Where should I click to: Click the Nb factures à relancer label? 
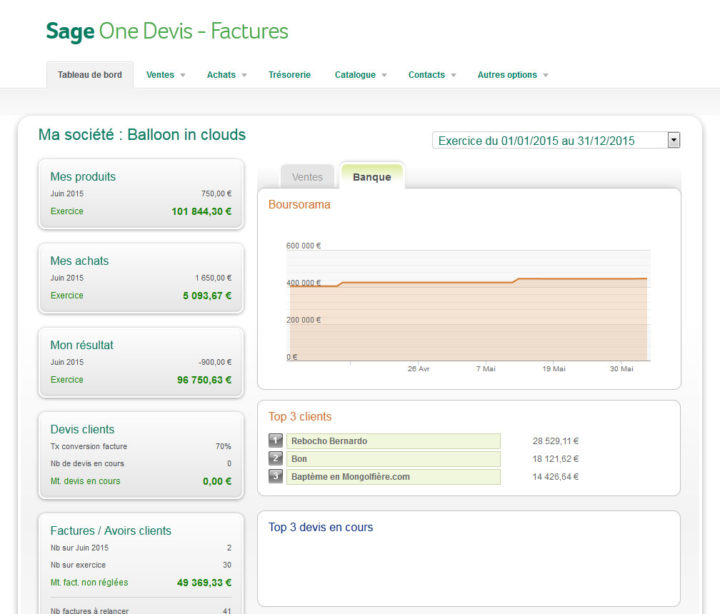point(90,611)
